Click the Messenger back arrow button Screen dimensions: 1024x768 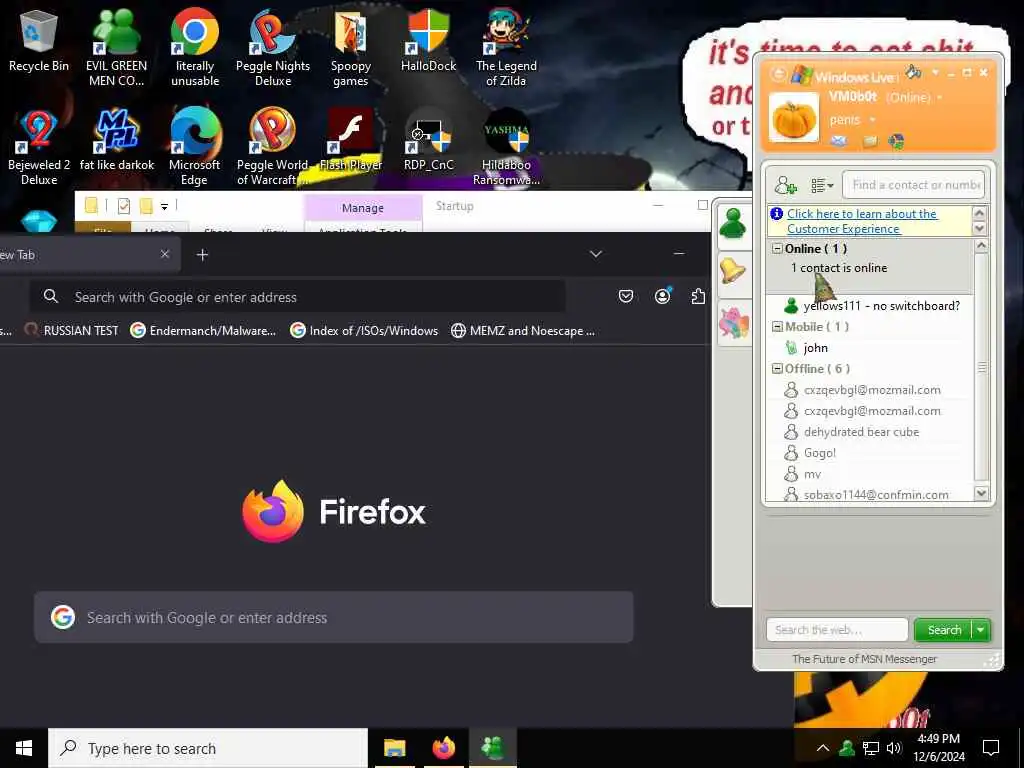(777, 73)
